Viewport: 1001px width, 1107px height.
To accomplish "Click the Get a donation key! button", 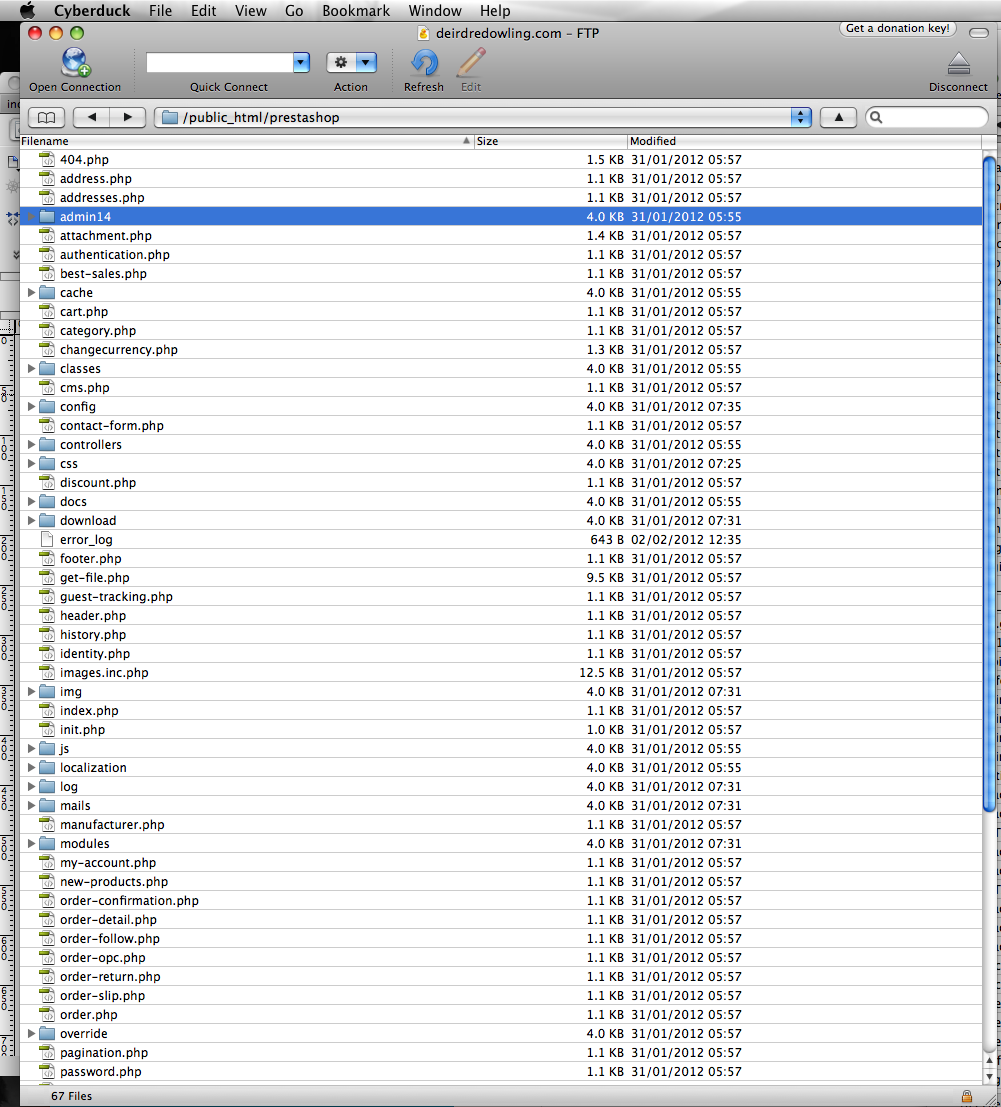I will click(898, 28).
